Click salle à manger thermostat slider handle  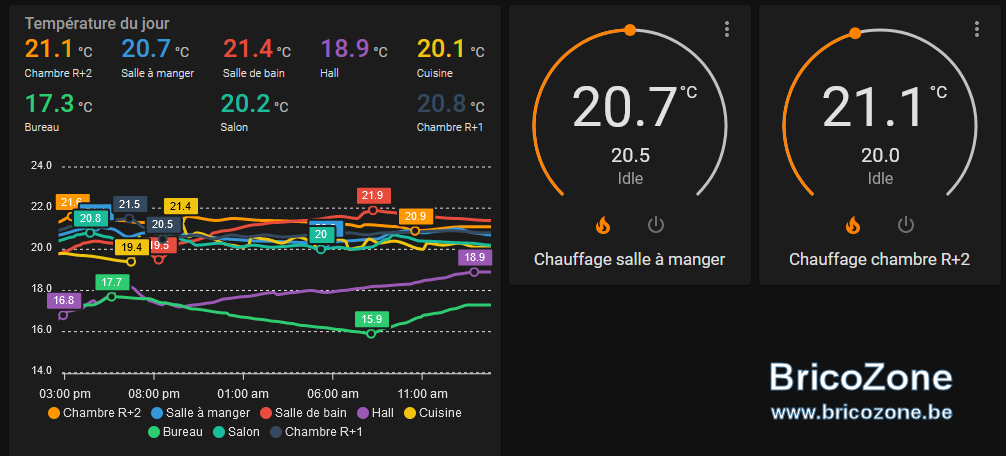(630, 30)
